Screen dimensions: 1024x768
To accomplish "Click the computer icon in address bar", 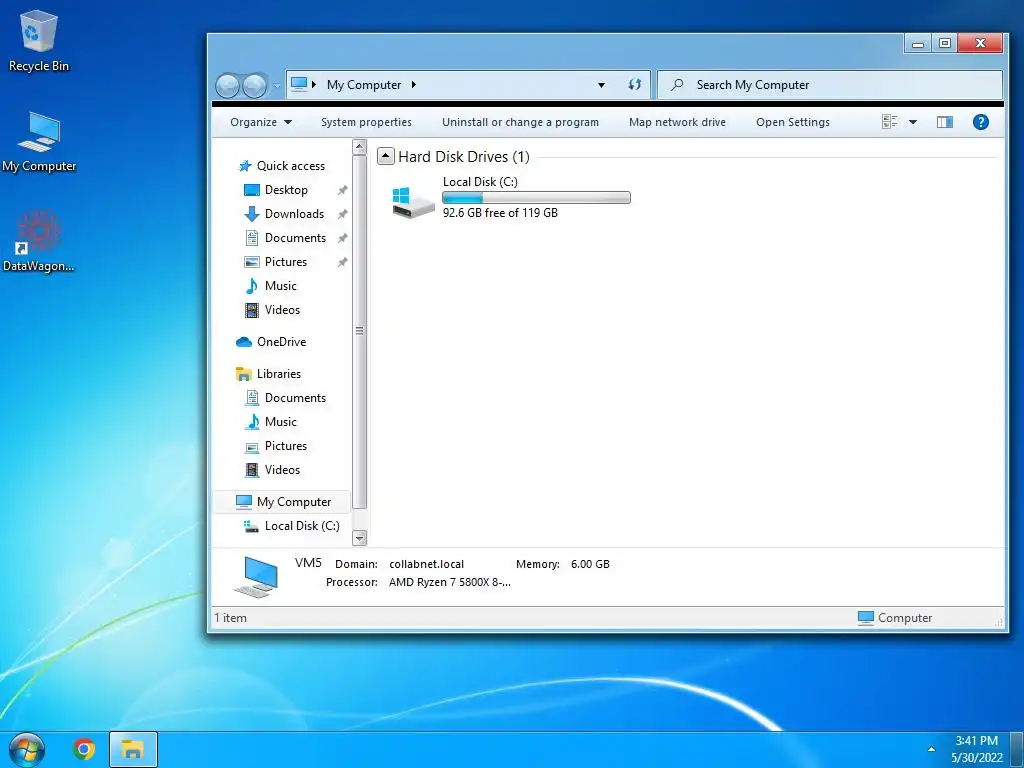I will tap(299, 84).
